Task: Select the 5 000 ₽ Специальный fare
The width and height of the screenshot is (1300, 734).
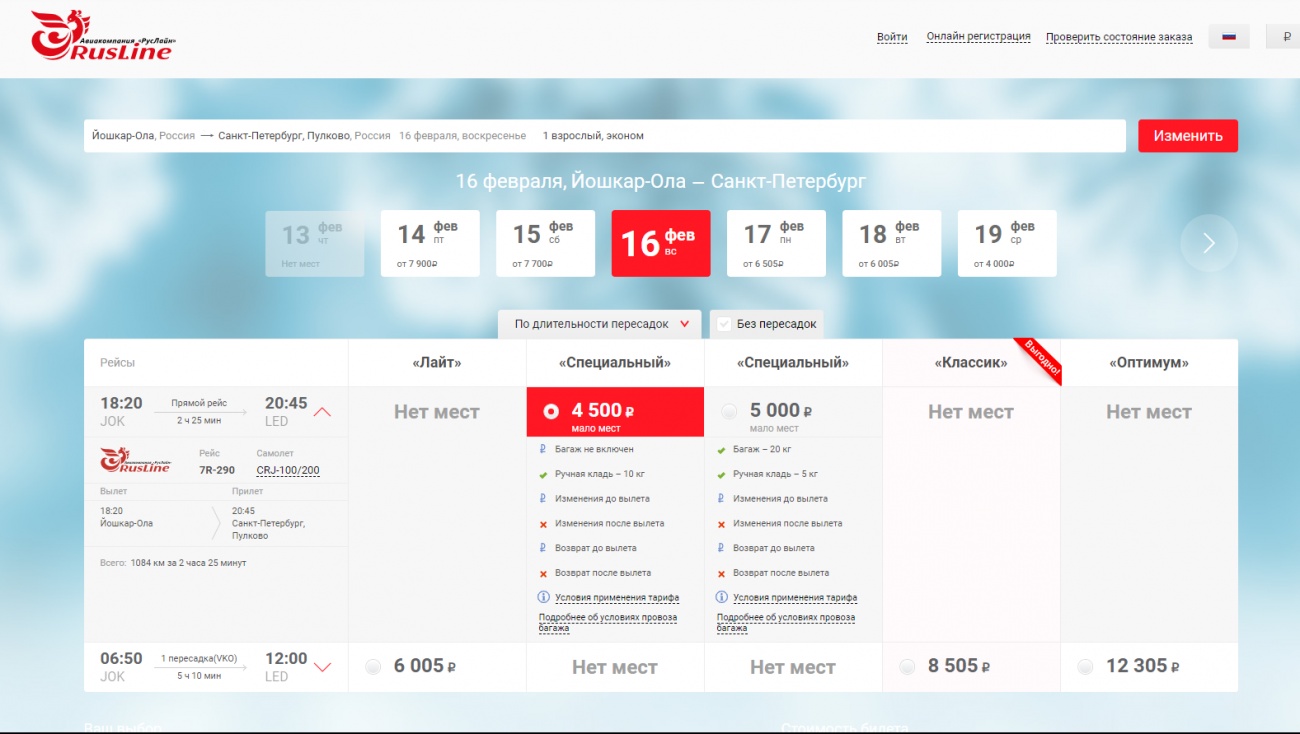Action: pyautogui.click(x=730, y=411)
